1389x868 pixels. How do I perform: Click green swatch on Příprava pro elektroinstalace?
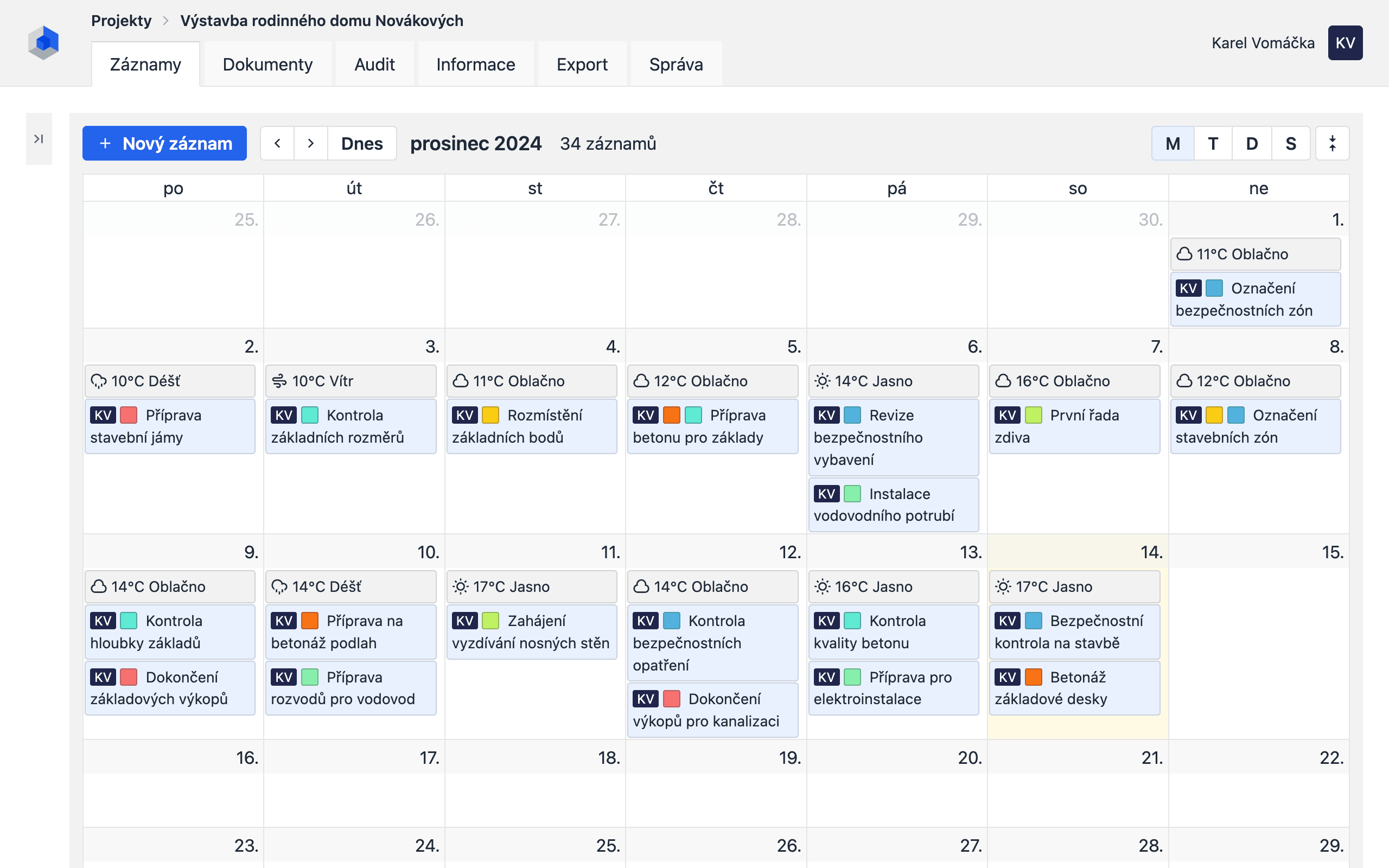852,678
